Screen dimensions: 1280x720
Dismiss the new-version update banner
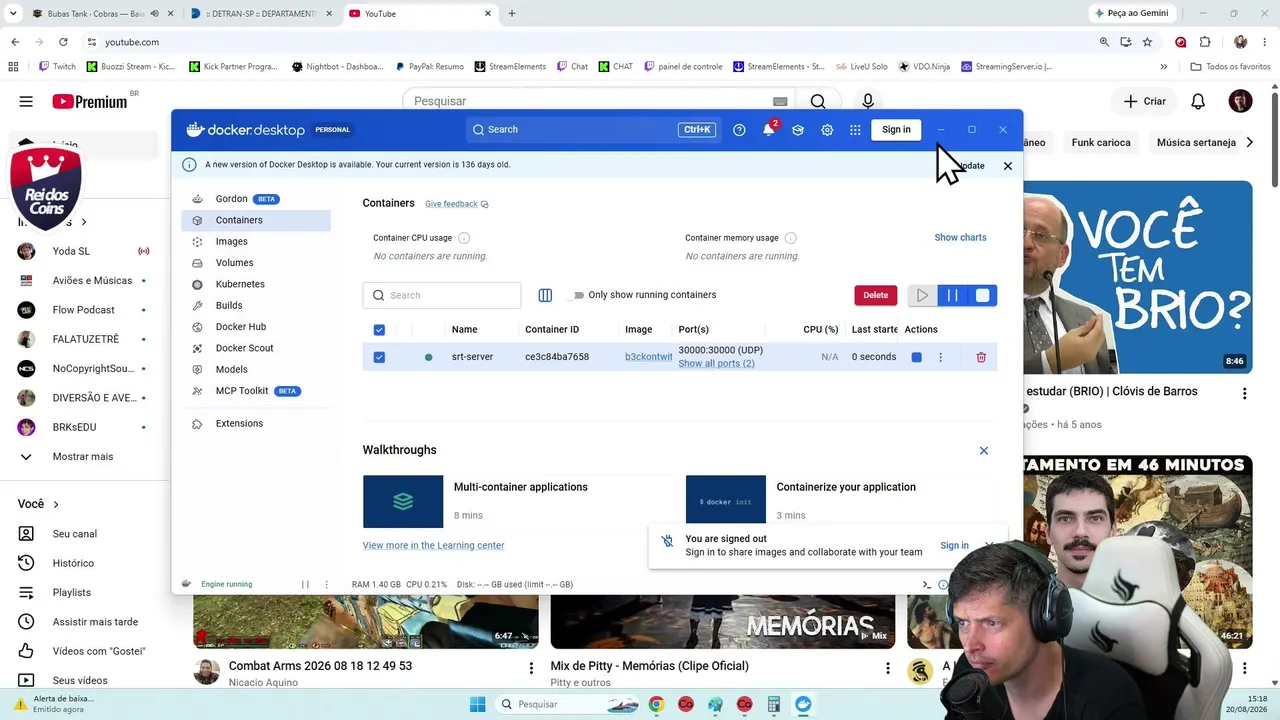(x=1007, y=166)
